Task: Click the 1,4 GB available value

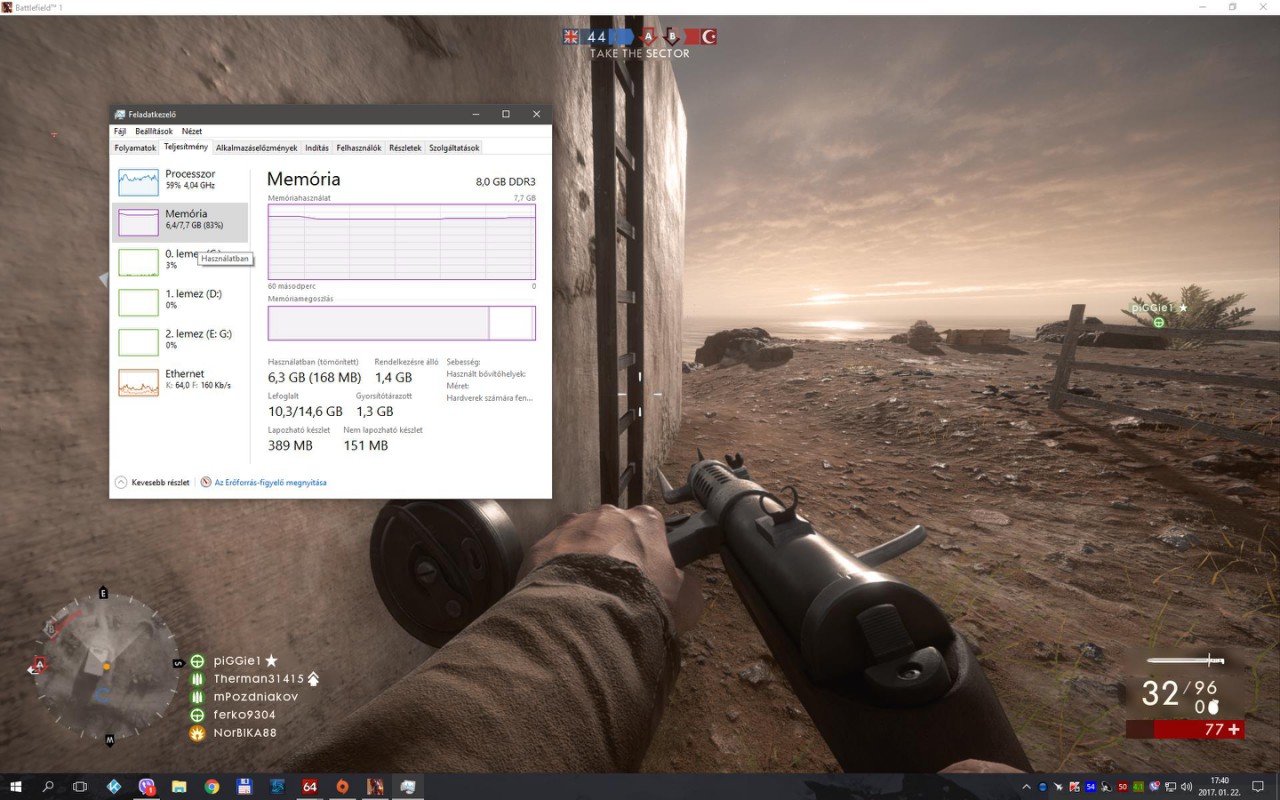Action: point(394,377)
